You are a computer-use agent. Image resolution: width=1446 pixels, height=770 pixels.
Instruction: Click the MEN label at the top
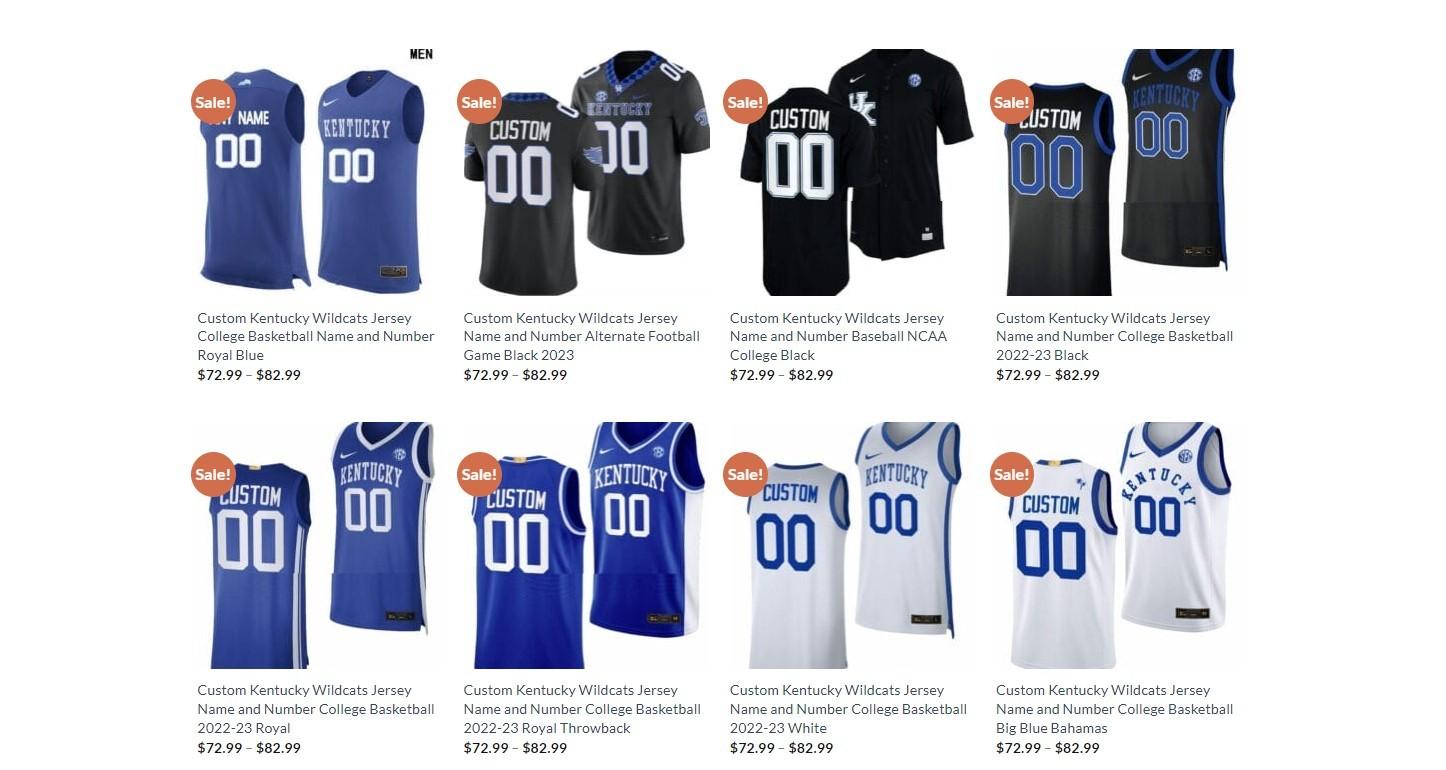(421, 54)
